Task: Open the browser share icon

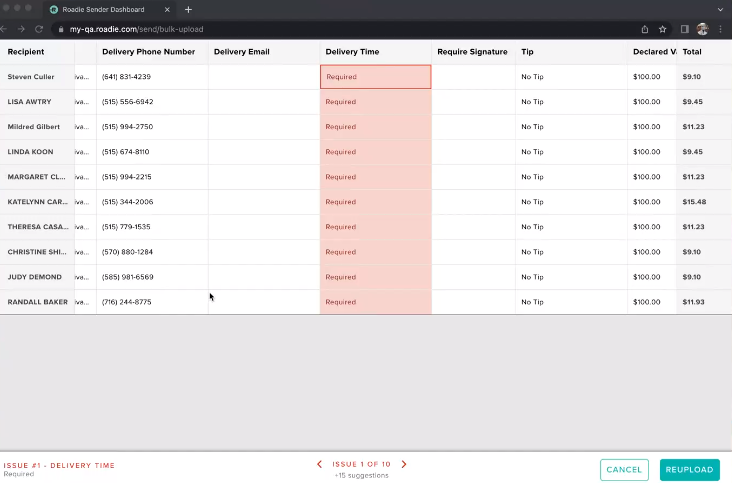Action: pyautogui.click(x=645, y=29)
